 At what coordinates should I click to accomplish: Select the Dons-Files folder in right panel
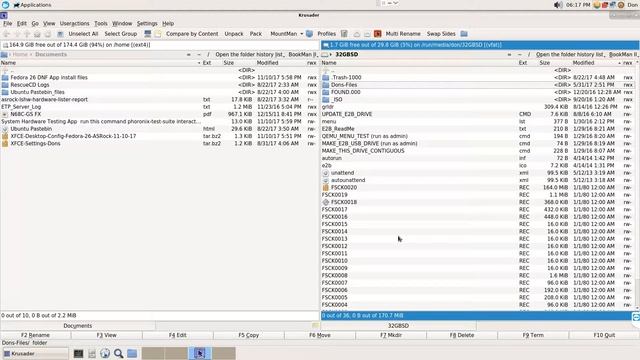click(x=478, y=85)
